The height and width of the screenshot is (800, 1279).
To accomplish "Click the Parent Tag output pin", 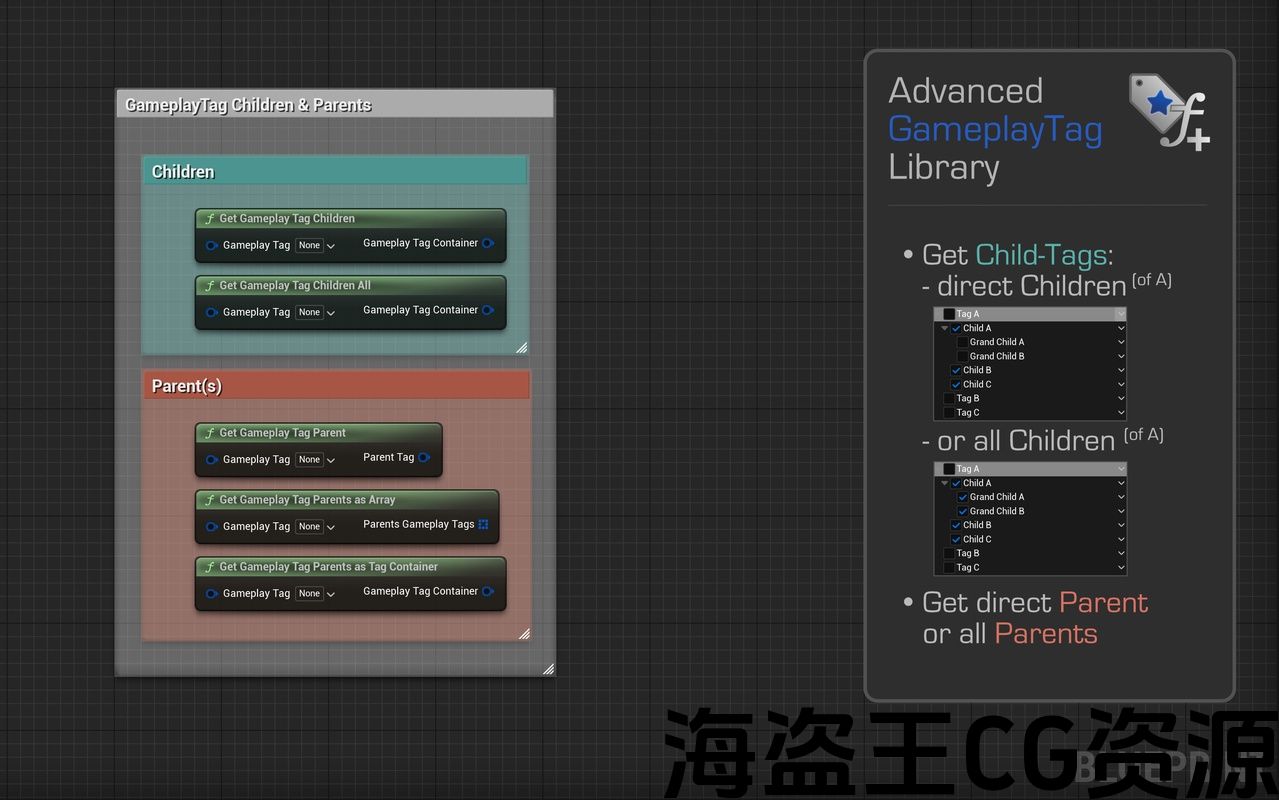I will [424, 457].
